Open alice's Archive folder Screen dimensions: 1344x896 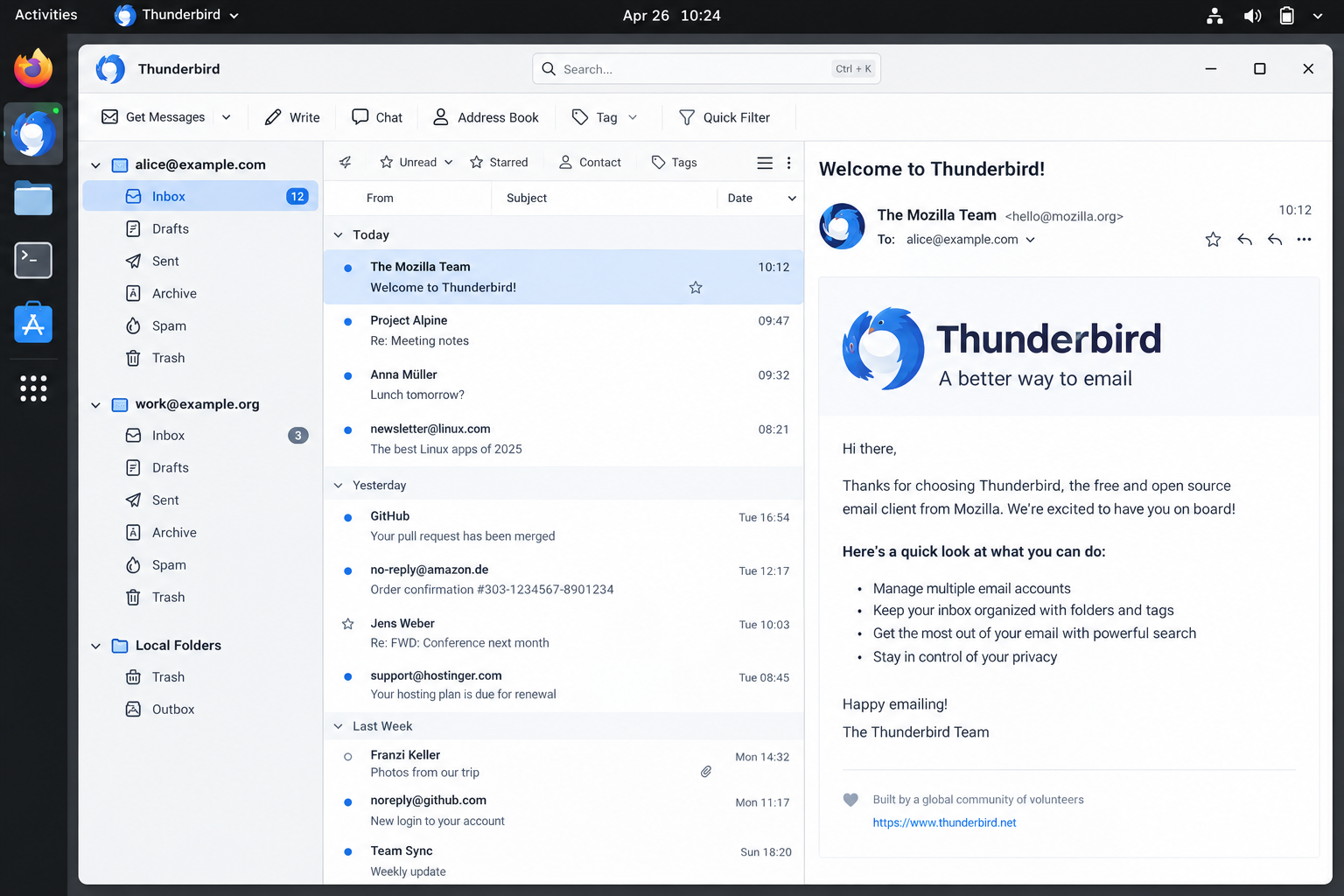click(200, 294)
